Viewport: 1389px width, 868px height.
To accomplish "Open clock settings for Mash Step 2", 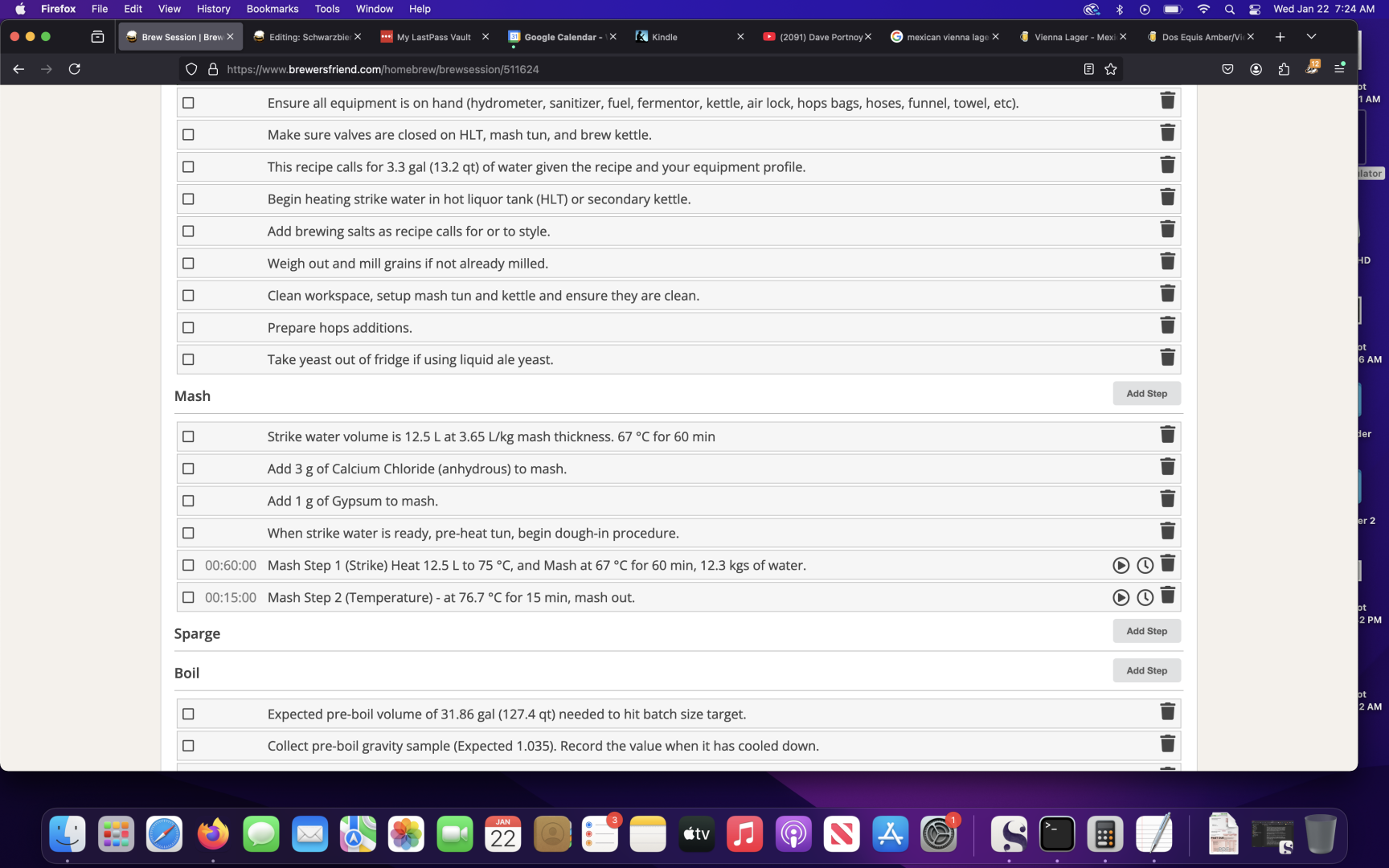I will pyautogui.click(x=1145, y=597).
